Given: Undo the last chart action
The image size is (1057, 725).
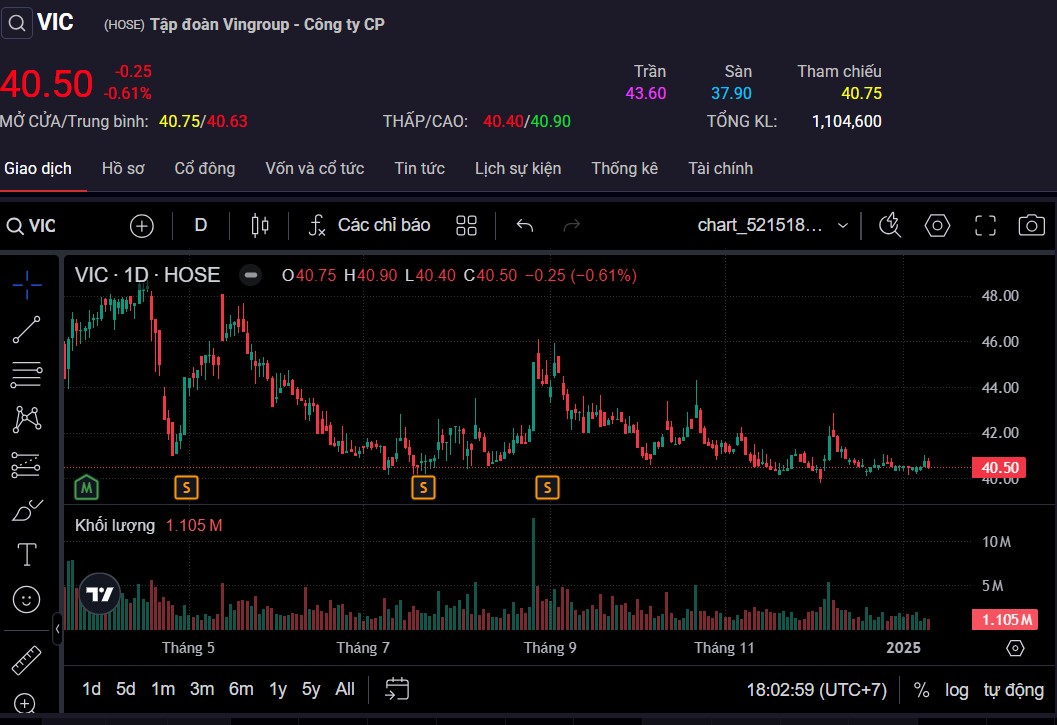Looking at the screenshot, I should tap(524, 225).
